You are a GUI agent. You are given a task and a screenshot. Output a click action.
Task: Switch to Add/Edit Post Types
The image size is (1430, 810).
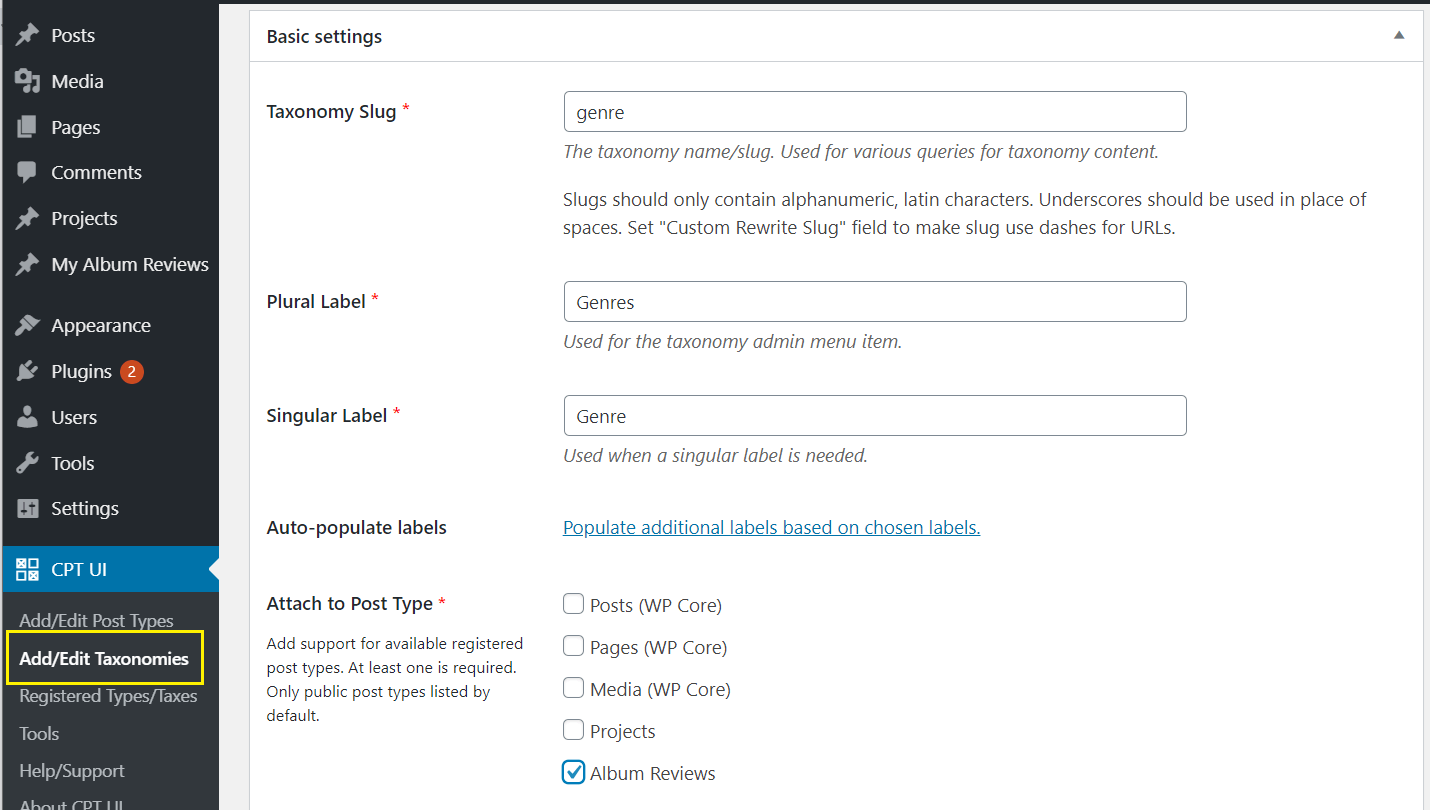[x=96, y=620]
